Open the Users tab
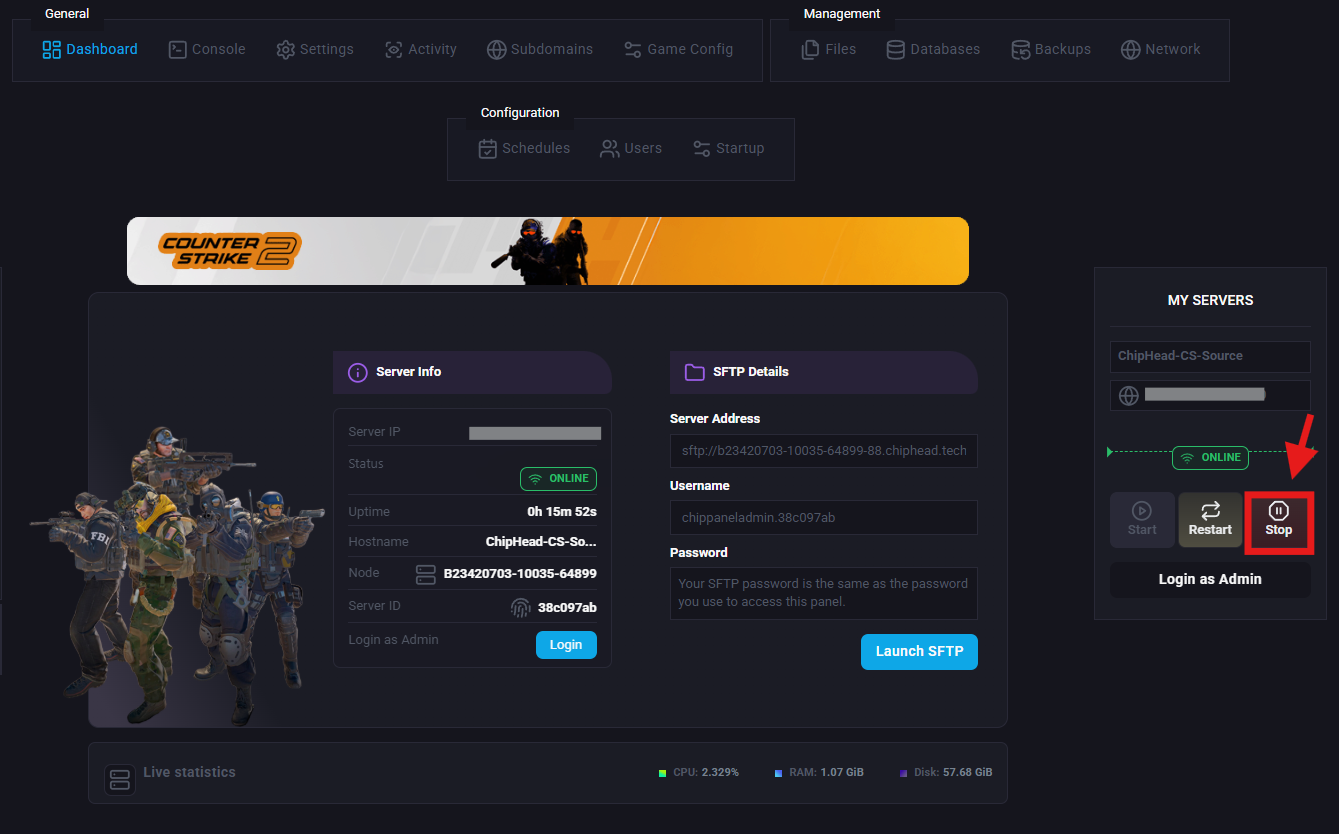Screen dimensions: 1339x834 (631, 148)
